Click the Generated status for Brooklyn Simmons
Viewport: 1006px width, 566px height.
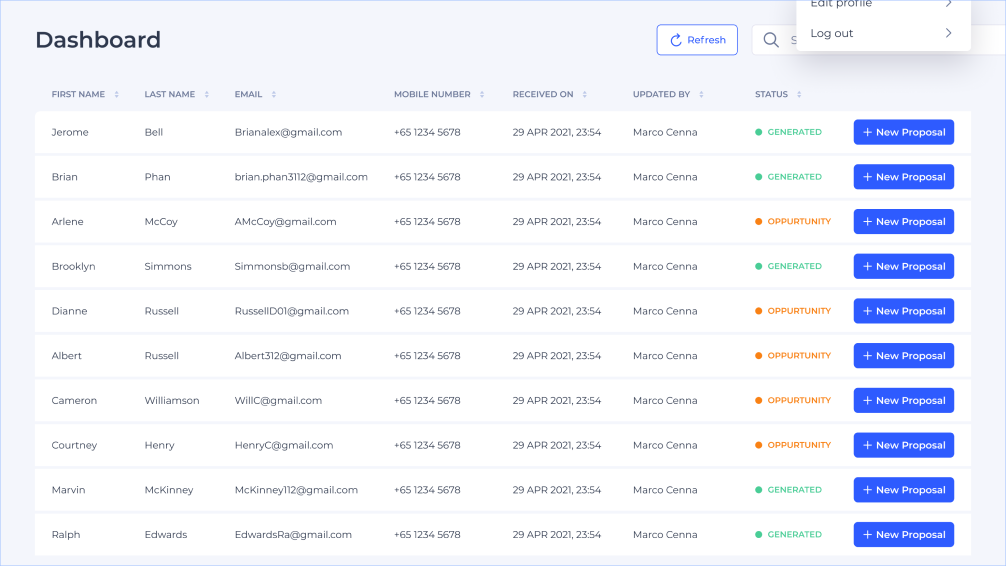click(794, 267)
